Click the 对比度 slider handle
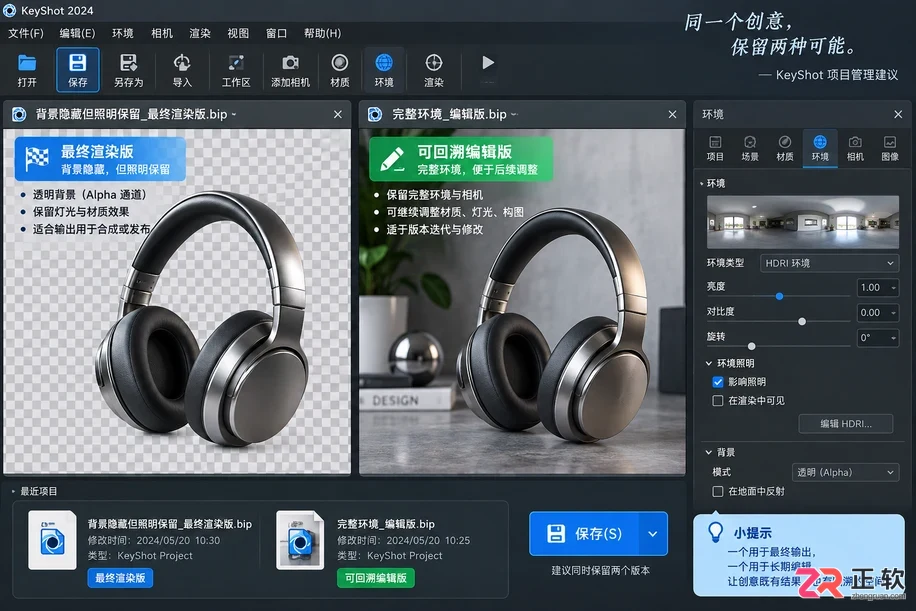This screenshot has width=916, height=611. (x=802, y=321)
